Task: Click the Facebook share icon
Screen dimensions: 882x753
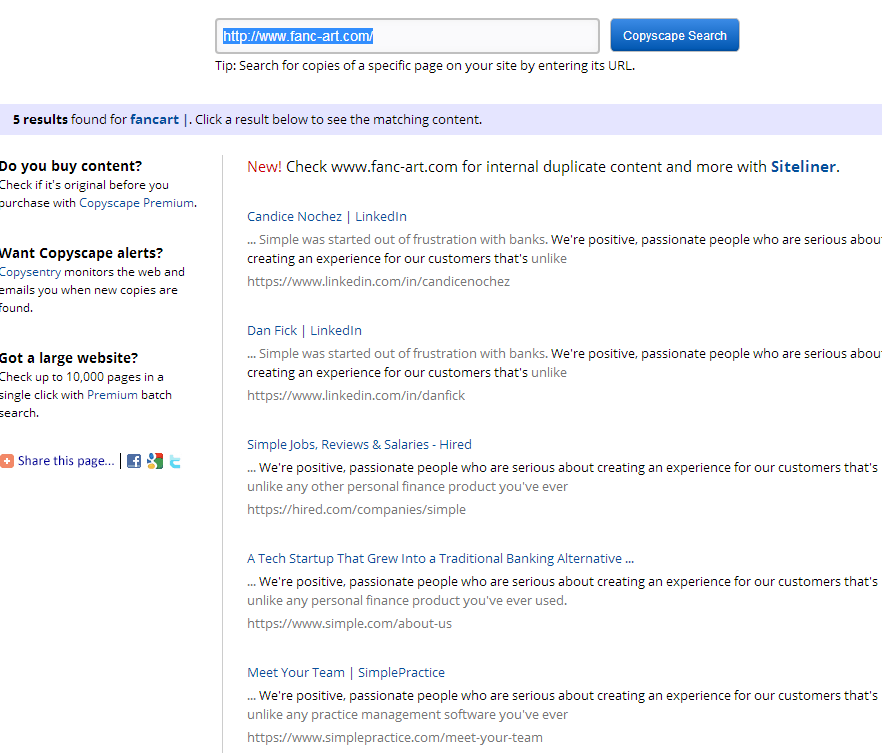Action: point(134,461)
